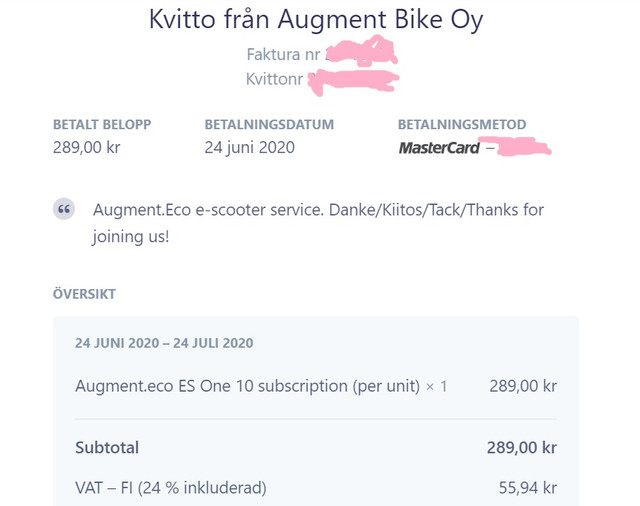The height and width of the screenshot is (506, 640).
Task: Select the payment date 24 juni 2020
Action: (249, 147)
